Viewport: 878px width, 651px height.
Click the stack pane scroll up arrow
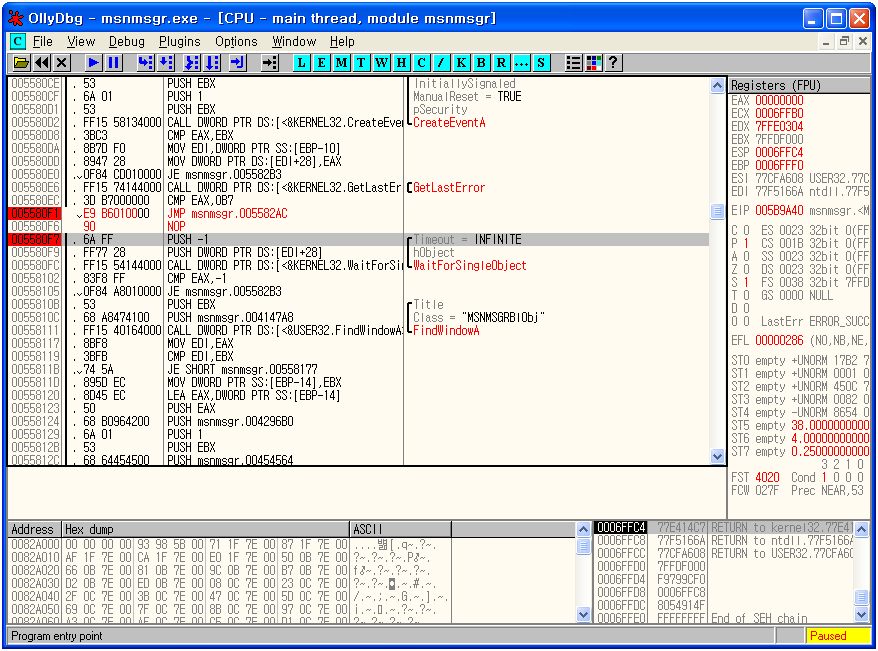(x=862, y=529)
